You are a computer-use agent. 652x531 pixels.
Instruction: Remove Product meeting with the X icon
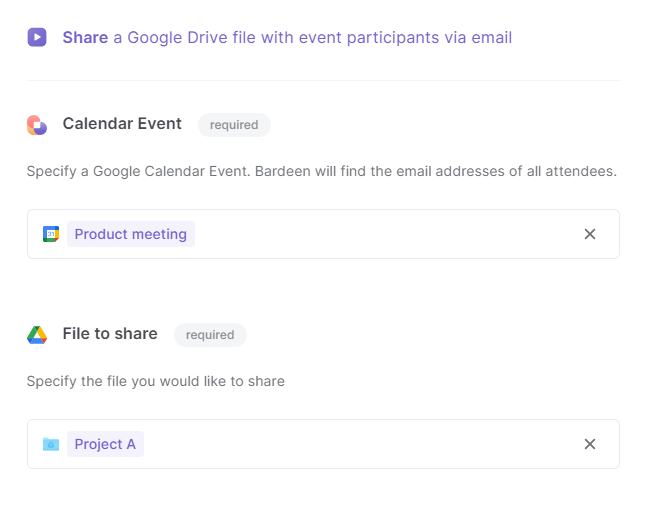(590, 234)
